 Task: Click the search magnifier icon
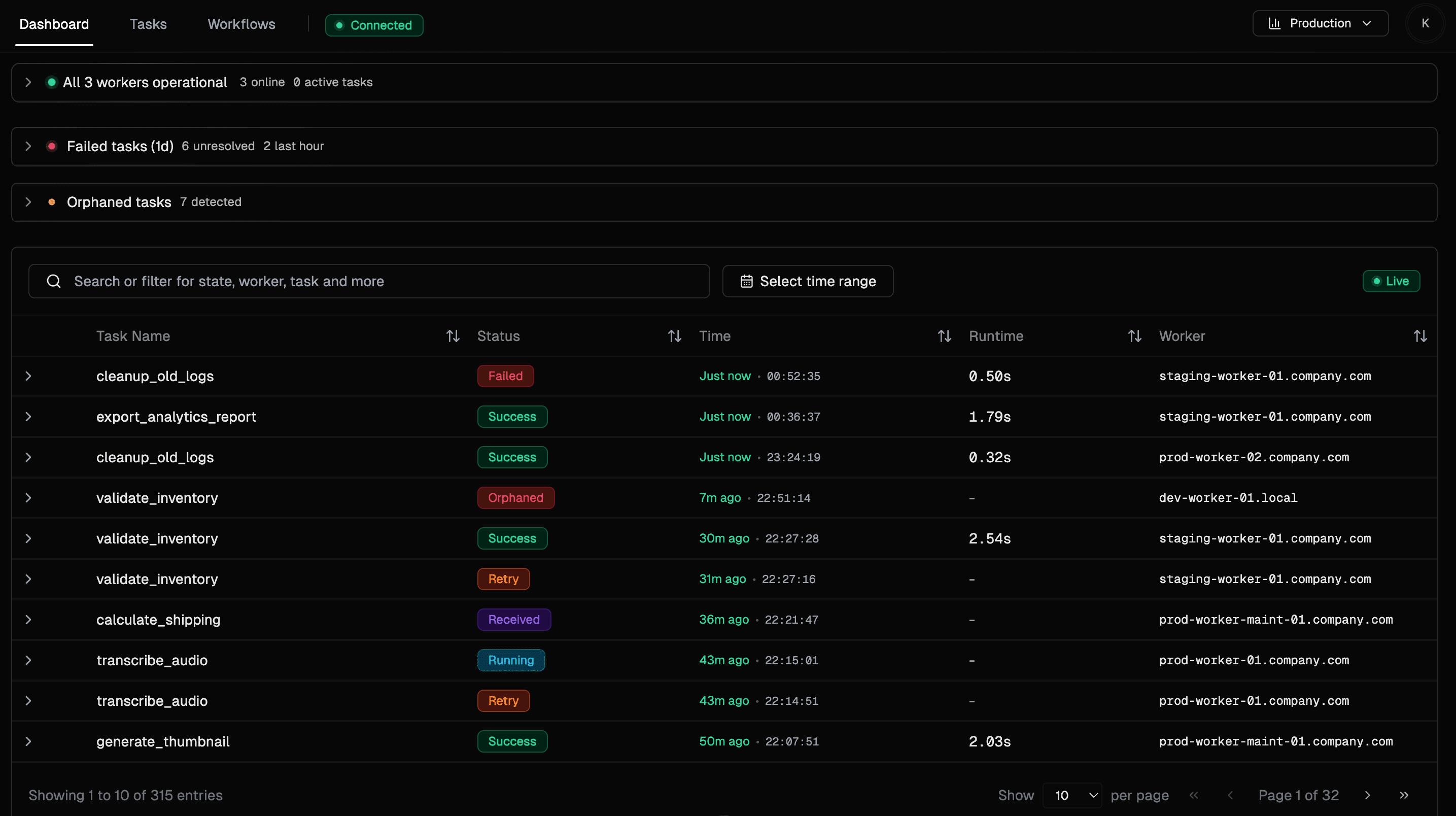54,281
